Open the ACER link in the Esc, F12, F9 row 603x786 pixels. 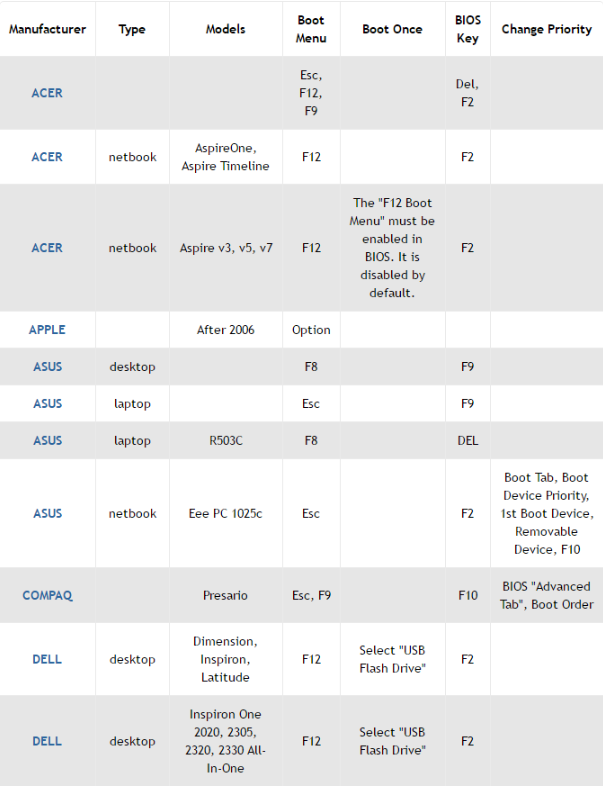click(x=47, y=93)
